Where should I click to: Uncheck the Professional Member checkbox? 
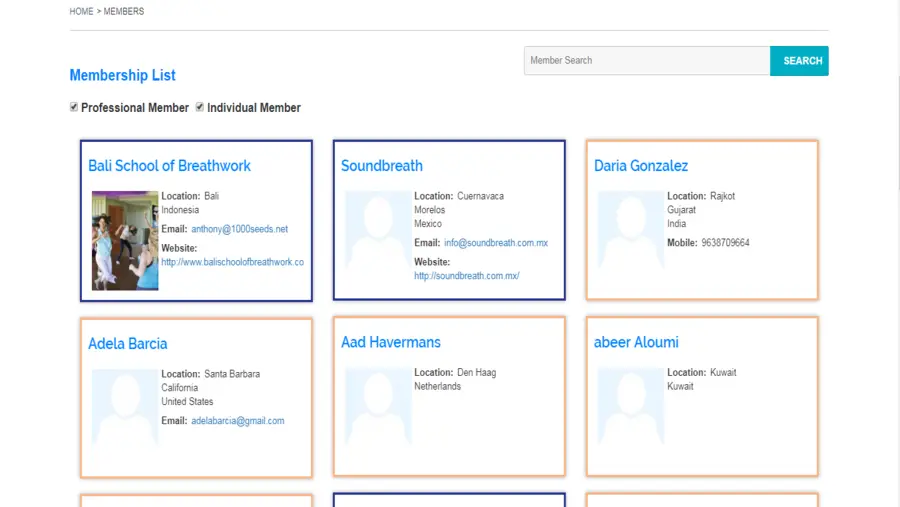[74, 107]
